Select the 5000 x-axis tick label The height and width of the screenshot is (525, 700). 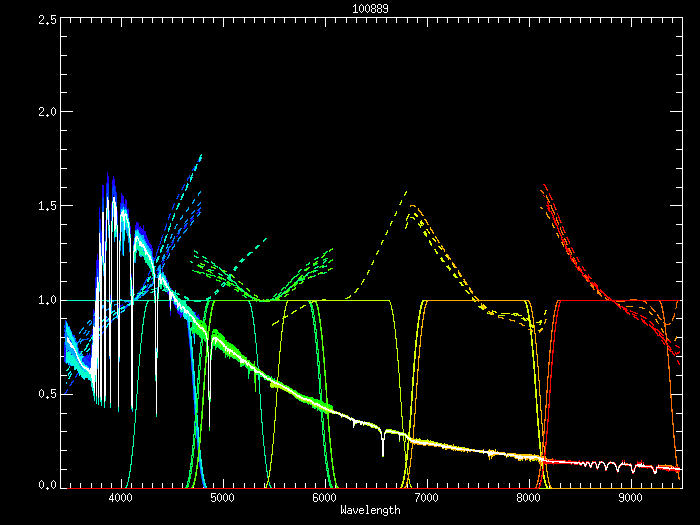click(x=222, y=498)
